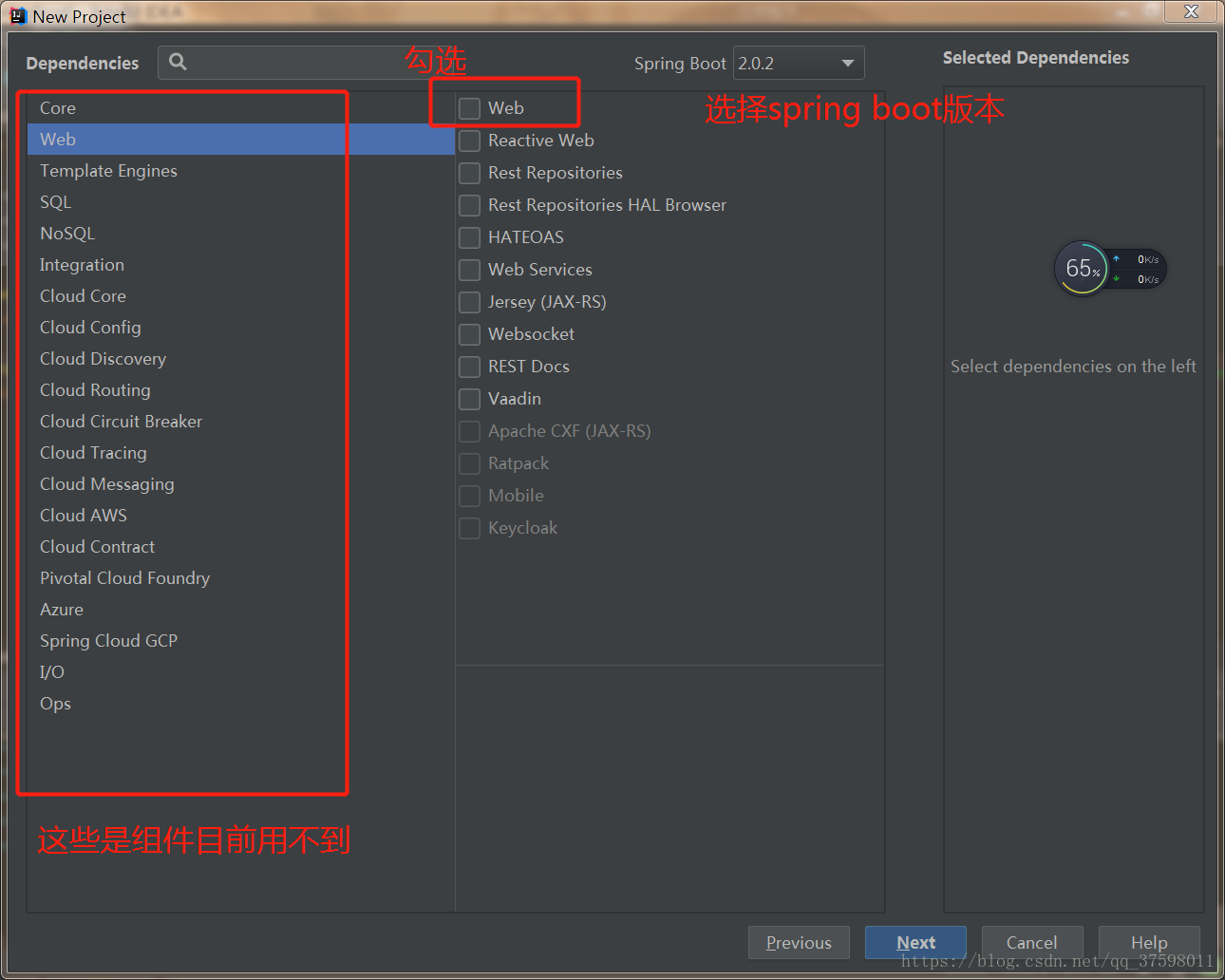Select the Core category
The image size is (1225, 980).
tap(240, 108)
